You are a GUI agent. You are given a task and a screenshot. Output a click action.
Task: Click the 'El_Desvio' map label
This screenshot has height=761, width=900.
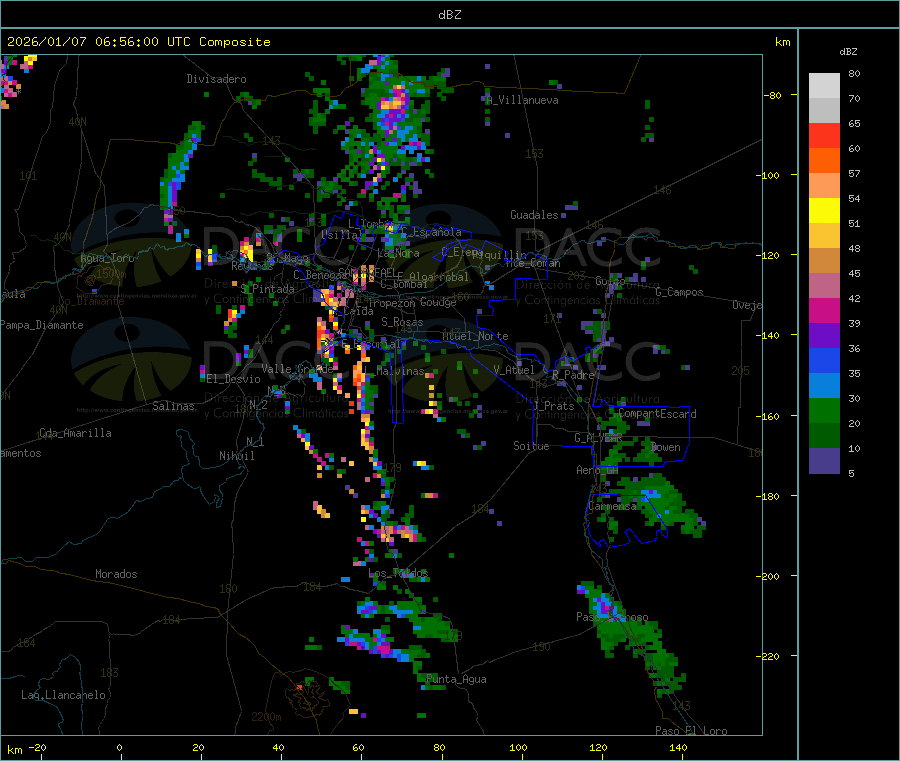click(x=234, y=379)
